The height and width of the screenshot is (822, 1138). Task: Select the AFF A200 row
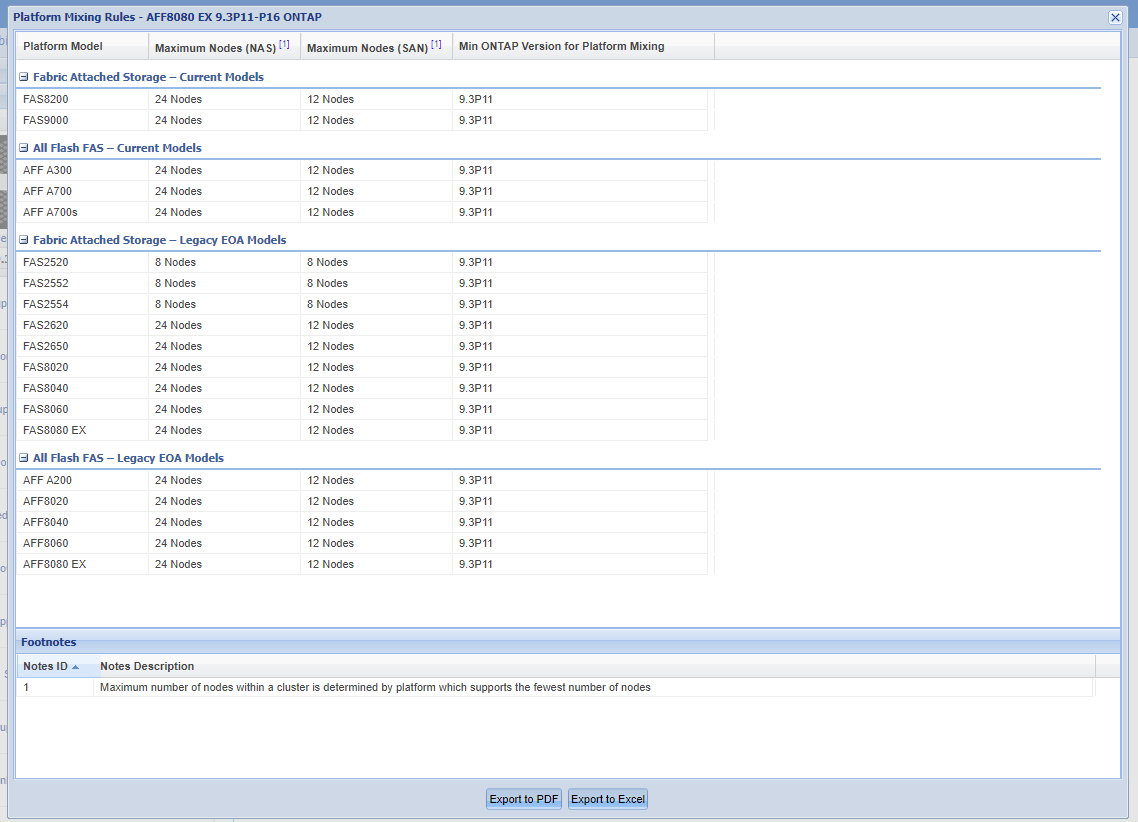coord(361,480)
